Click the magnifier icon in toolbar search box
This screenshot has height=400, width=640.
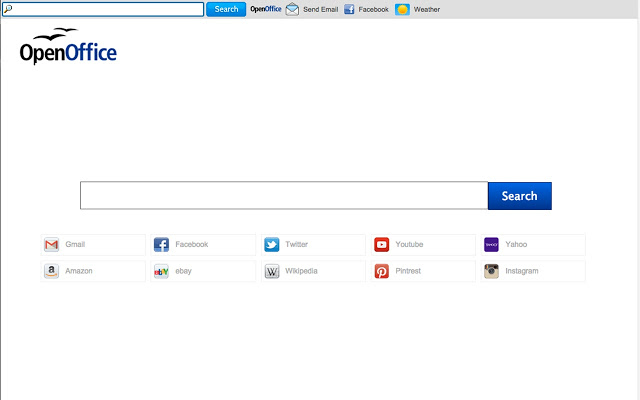(x=8, y=9)
